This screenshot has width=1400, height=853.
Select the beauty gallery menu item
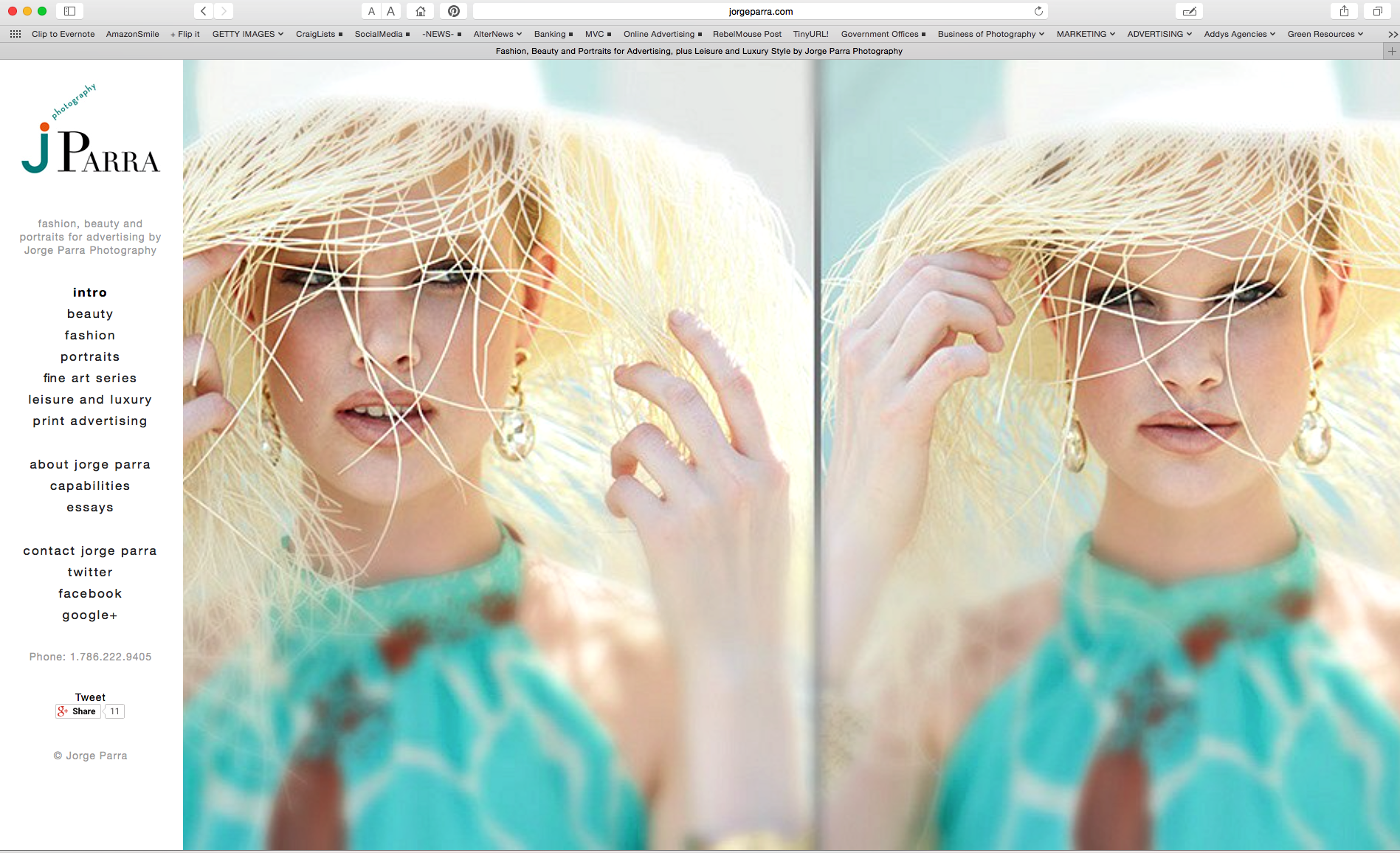click(90, 314)
